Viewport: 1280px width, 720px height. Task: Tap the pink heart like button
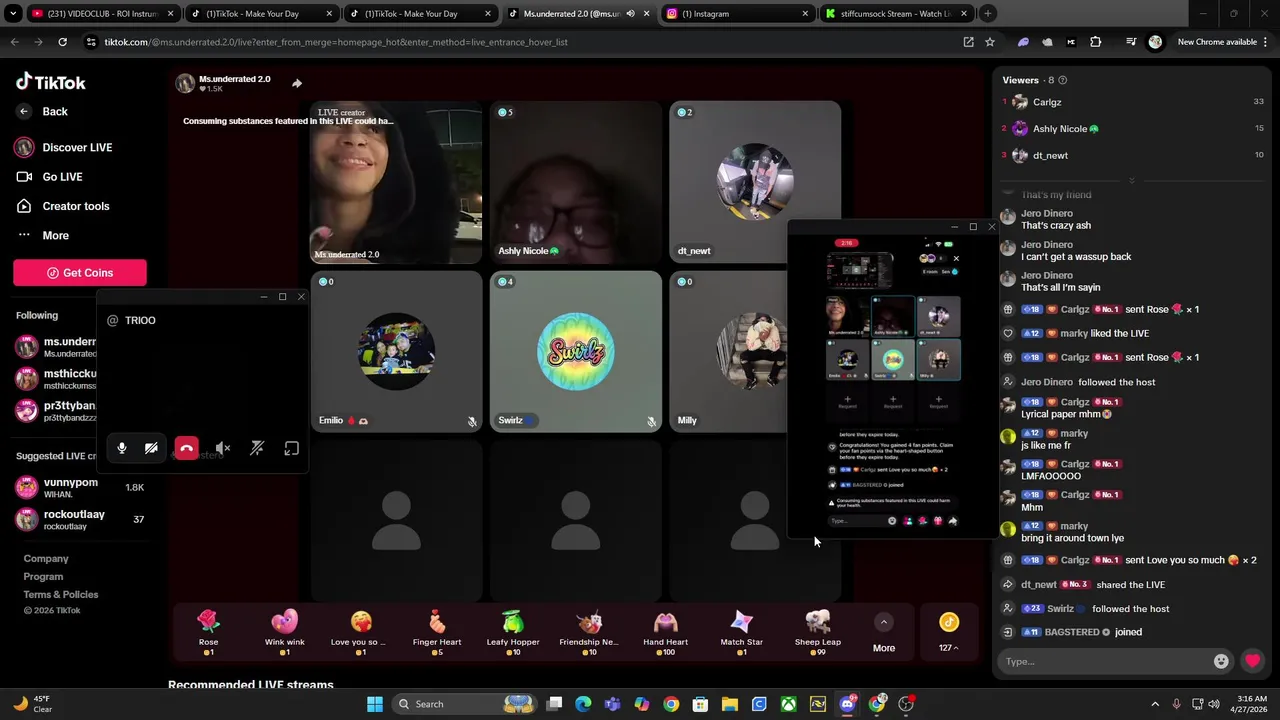coord(1252,661)
